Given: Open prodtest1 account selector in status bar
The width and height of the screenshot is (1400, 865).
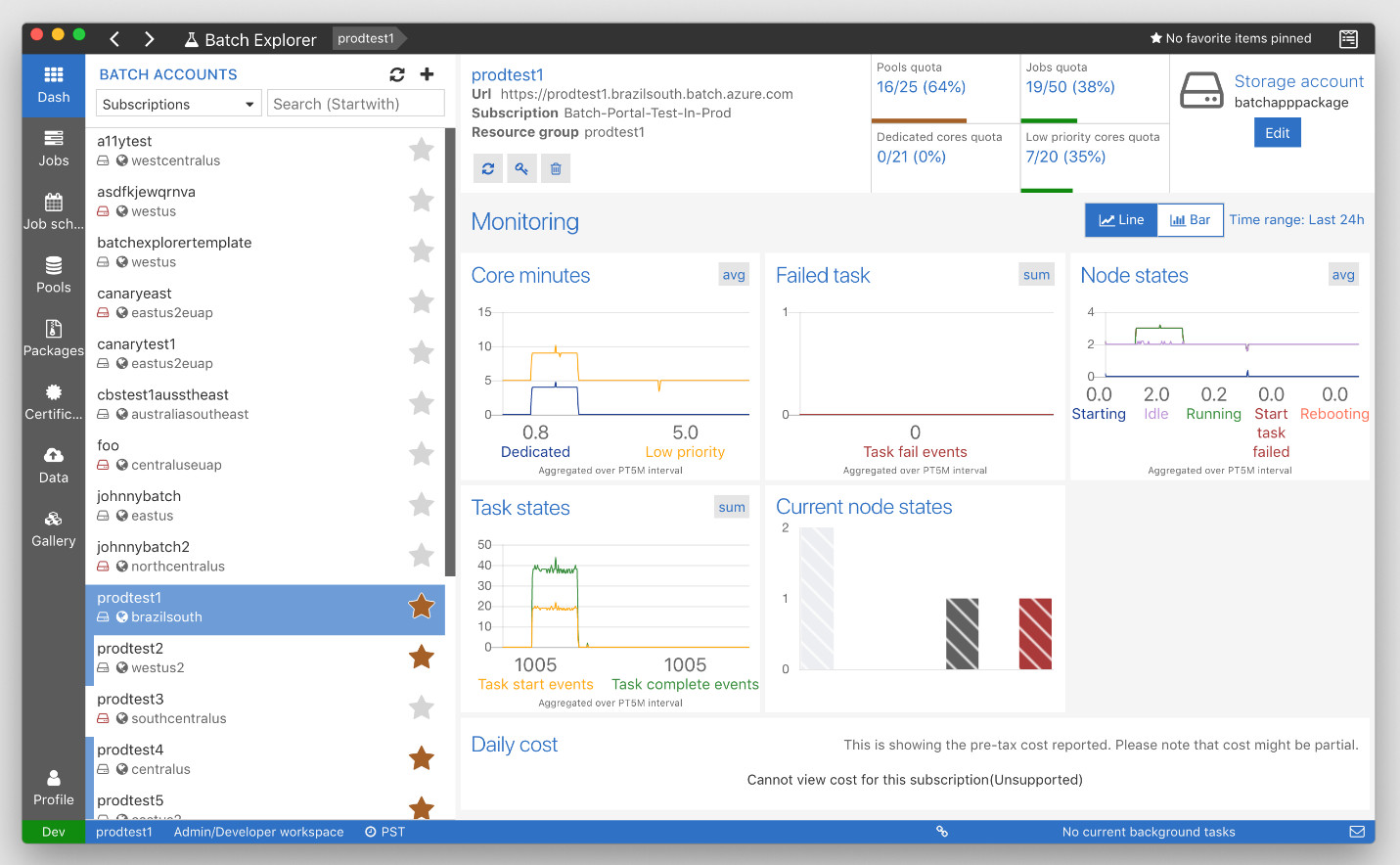Looking at the screenshot, I should tap(124, 832).
